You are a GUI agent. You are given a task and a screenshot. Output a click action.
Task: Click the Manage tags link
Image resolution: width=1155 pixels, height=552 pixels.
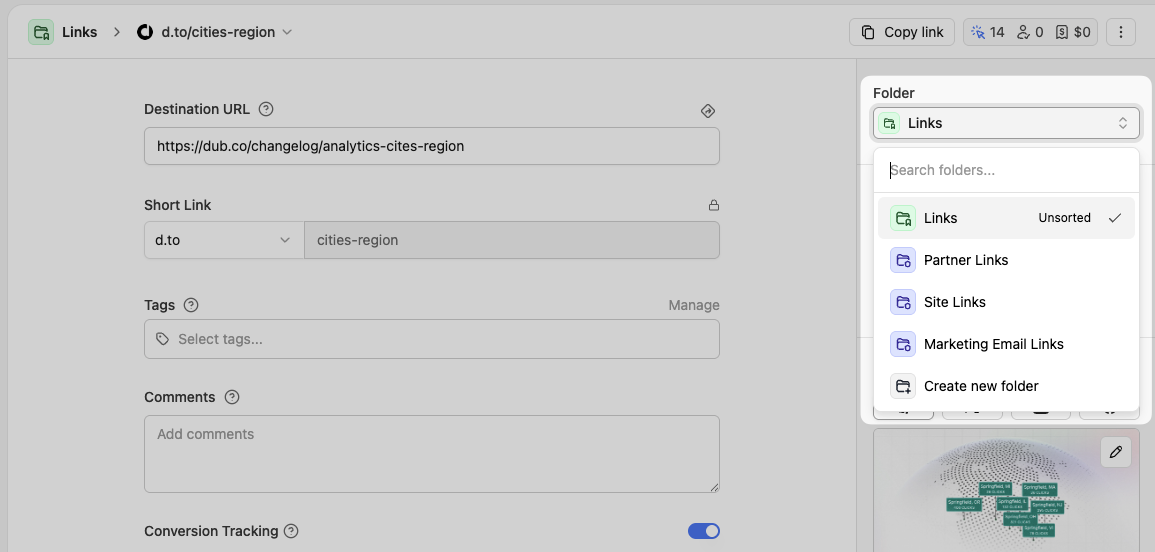[x=694, y=305]
